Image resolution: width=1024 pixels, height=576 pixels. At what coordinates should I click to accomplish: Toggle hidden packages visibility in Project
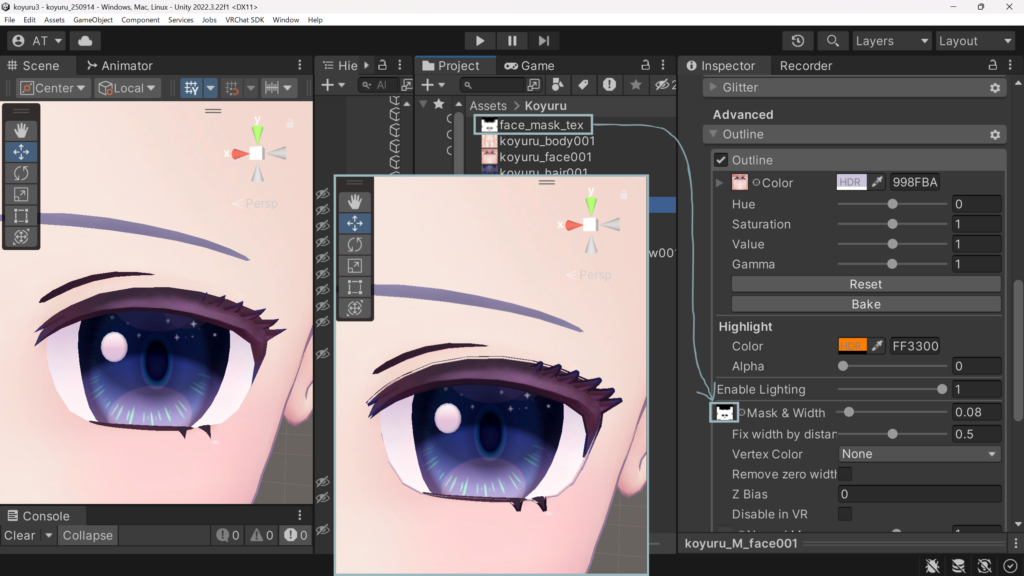pos(665,85)
